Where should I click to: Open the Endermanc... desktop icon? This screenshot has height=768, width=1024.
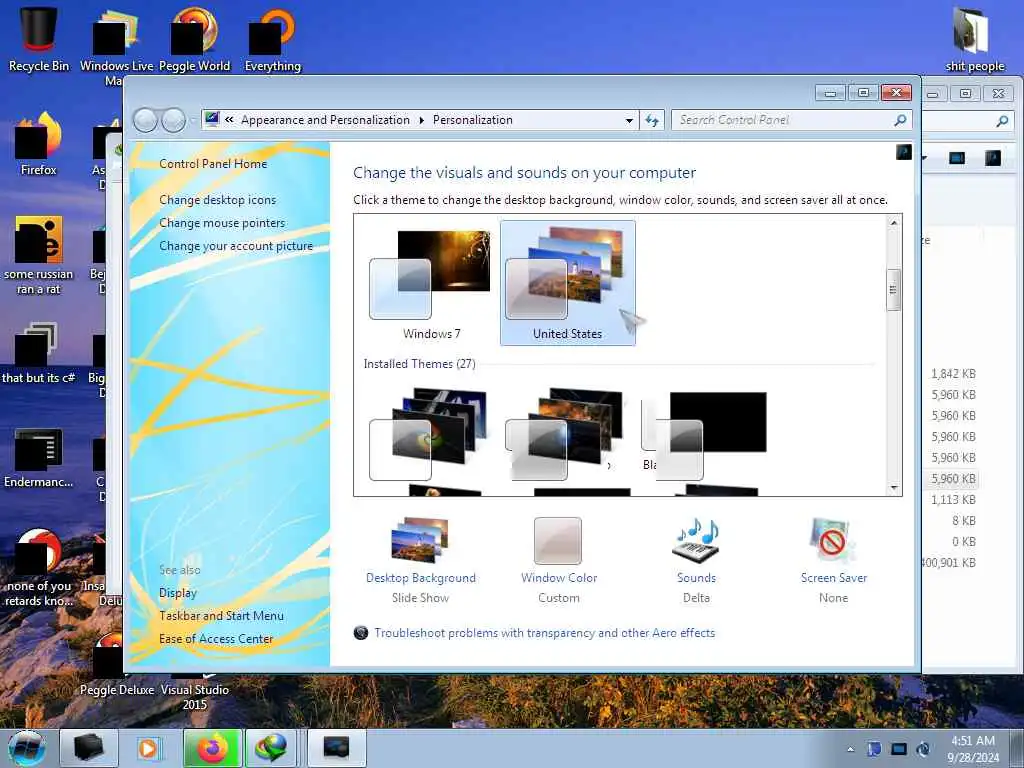[x=39, y=458]
